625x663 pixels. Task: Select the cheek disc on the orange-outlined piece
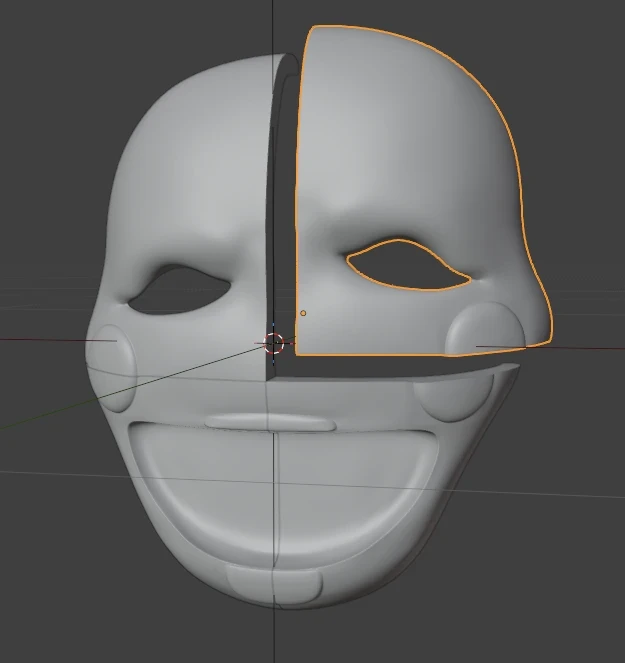485,329
